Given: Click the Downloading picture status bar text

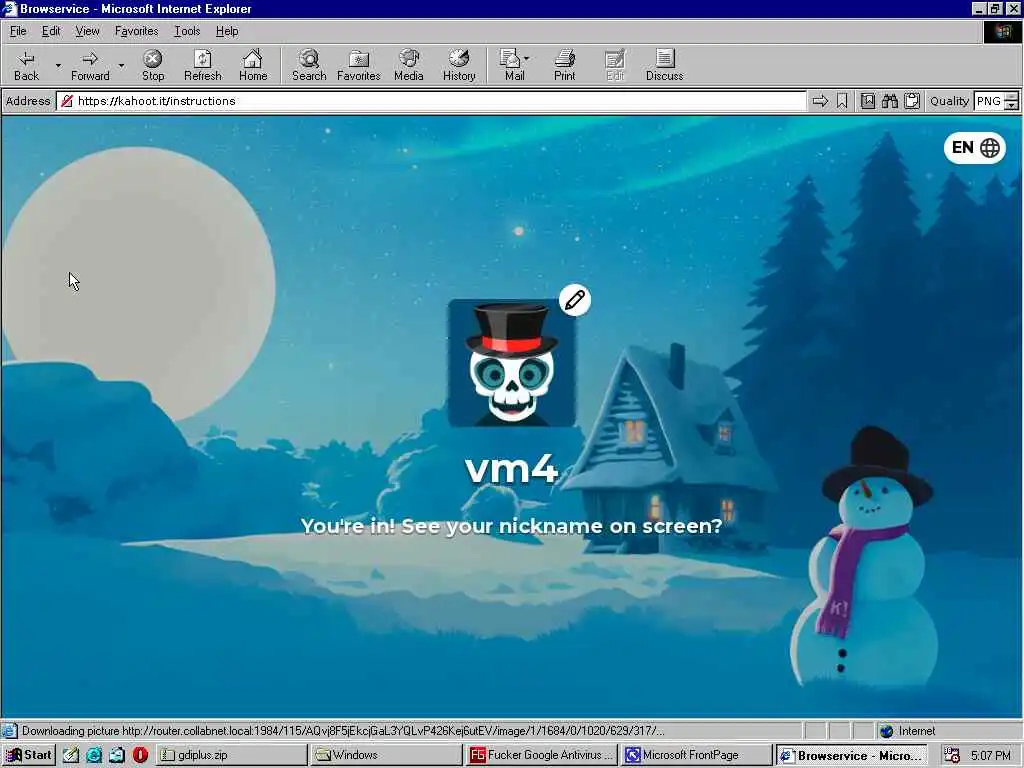Looking at the screenshot, I should 343,731.
